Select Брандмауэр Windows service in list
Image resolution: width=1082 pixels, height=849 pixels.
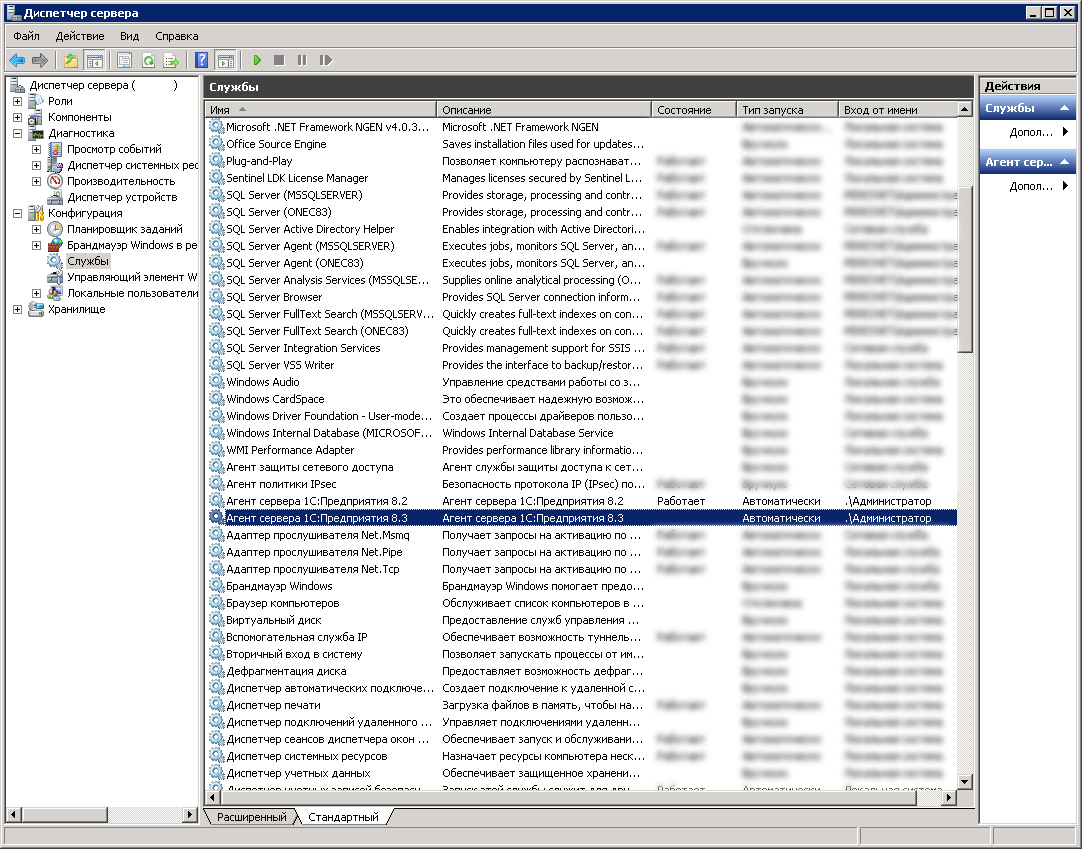[582, 586]
